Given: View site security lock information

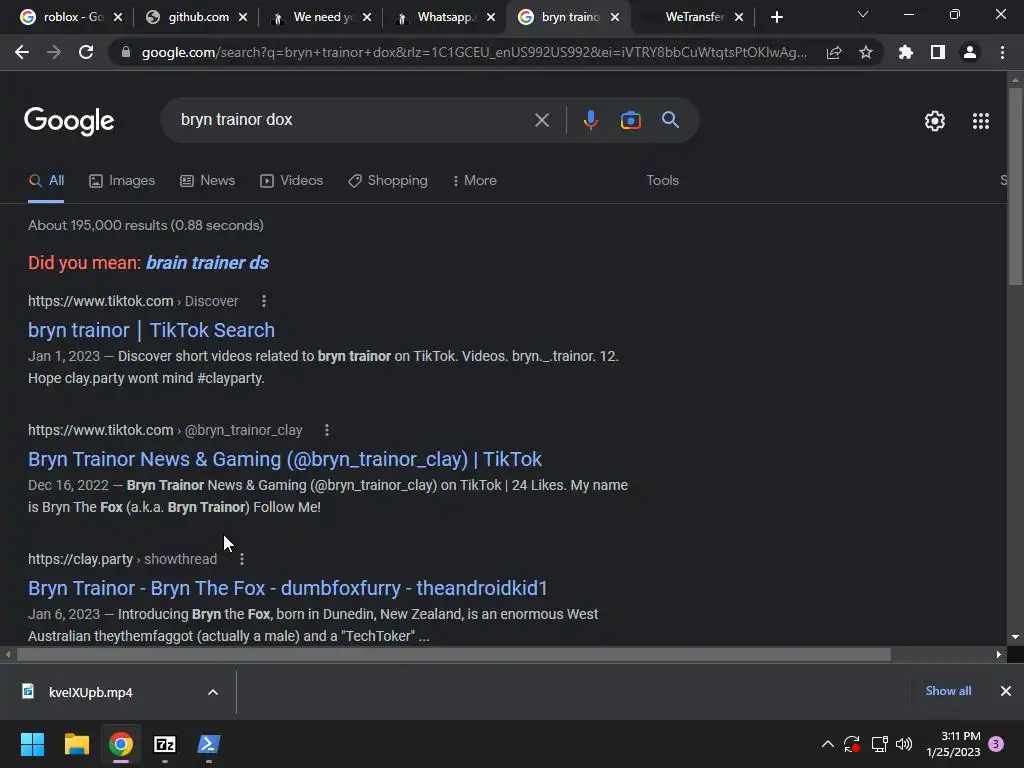Looking at the screenshot, I should click(x=126, y=52).
